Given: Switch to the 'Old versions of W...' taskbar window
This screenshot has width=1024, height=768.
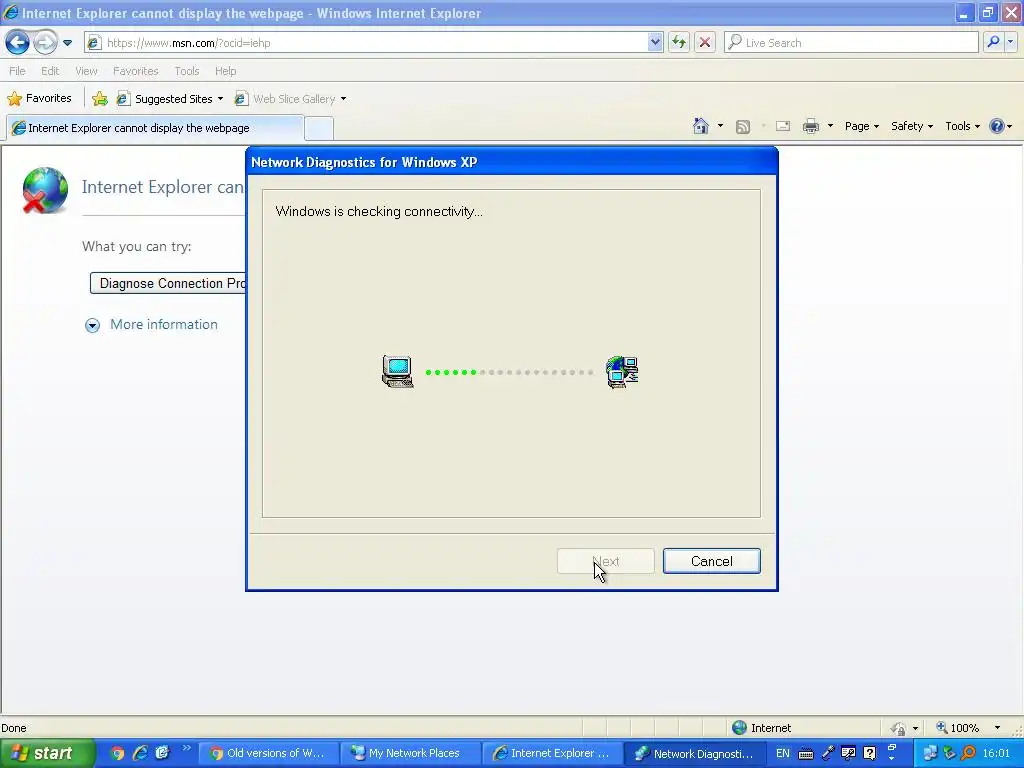Looking at the screenshot, I should [267, 753].
